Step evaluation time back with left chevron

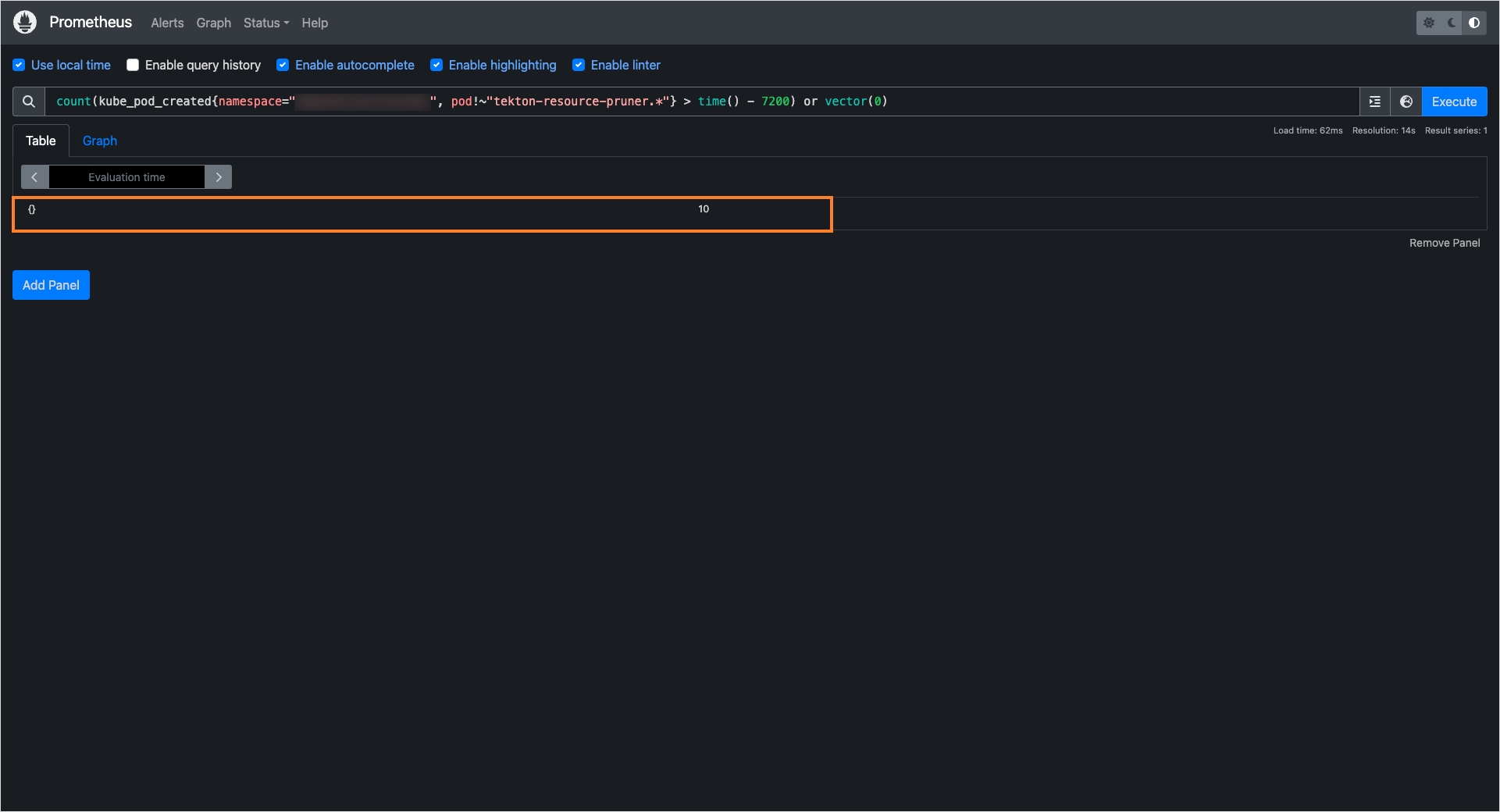[34, 177]
